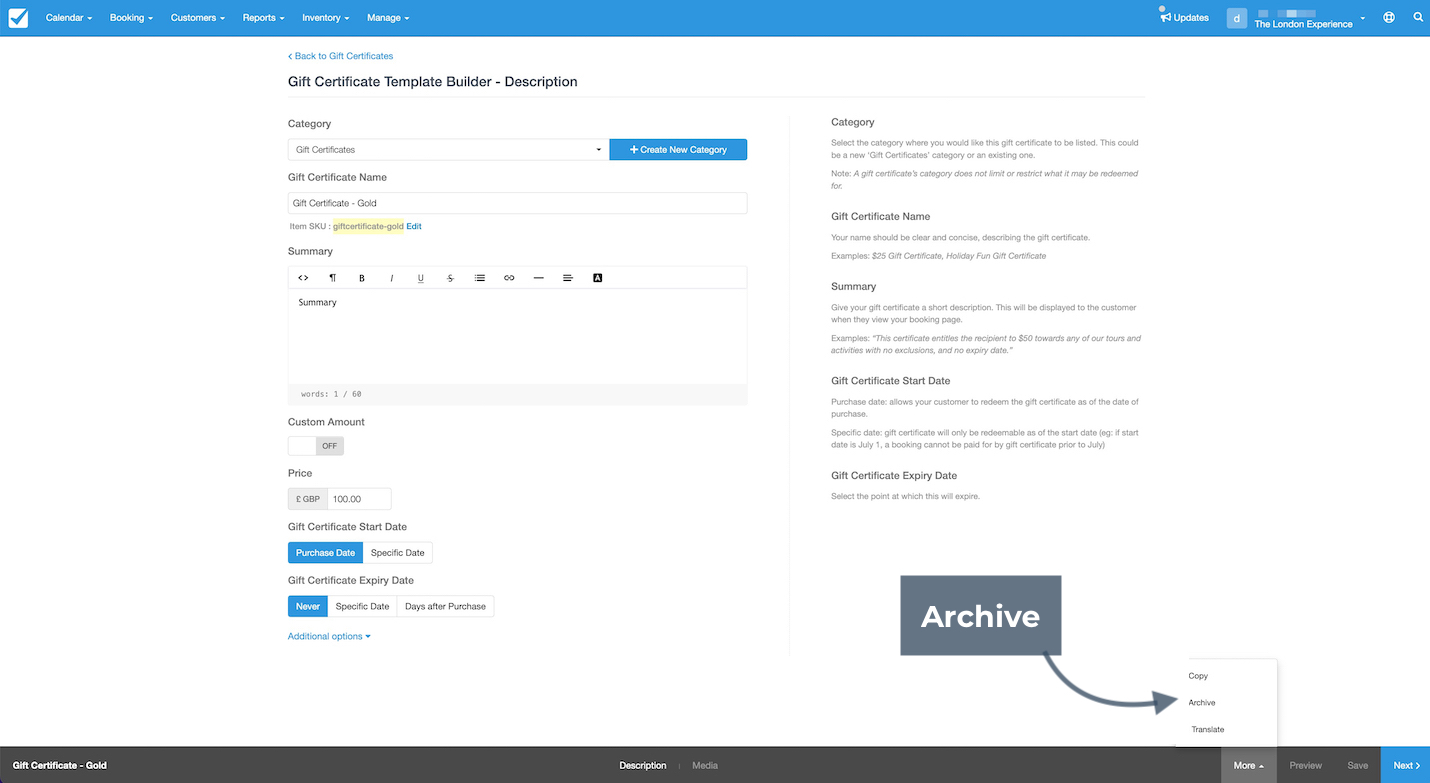Set expiry date to Never

(308, 607)
